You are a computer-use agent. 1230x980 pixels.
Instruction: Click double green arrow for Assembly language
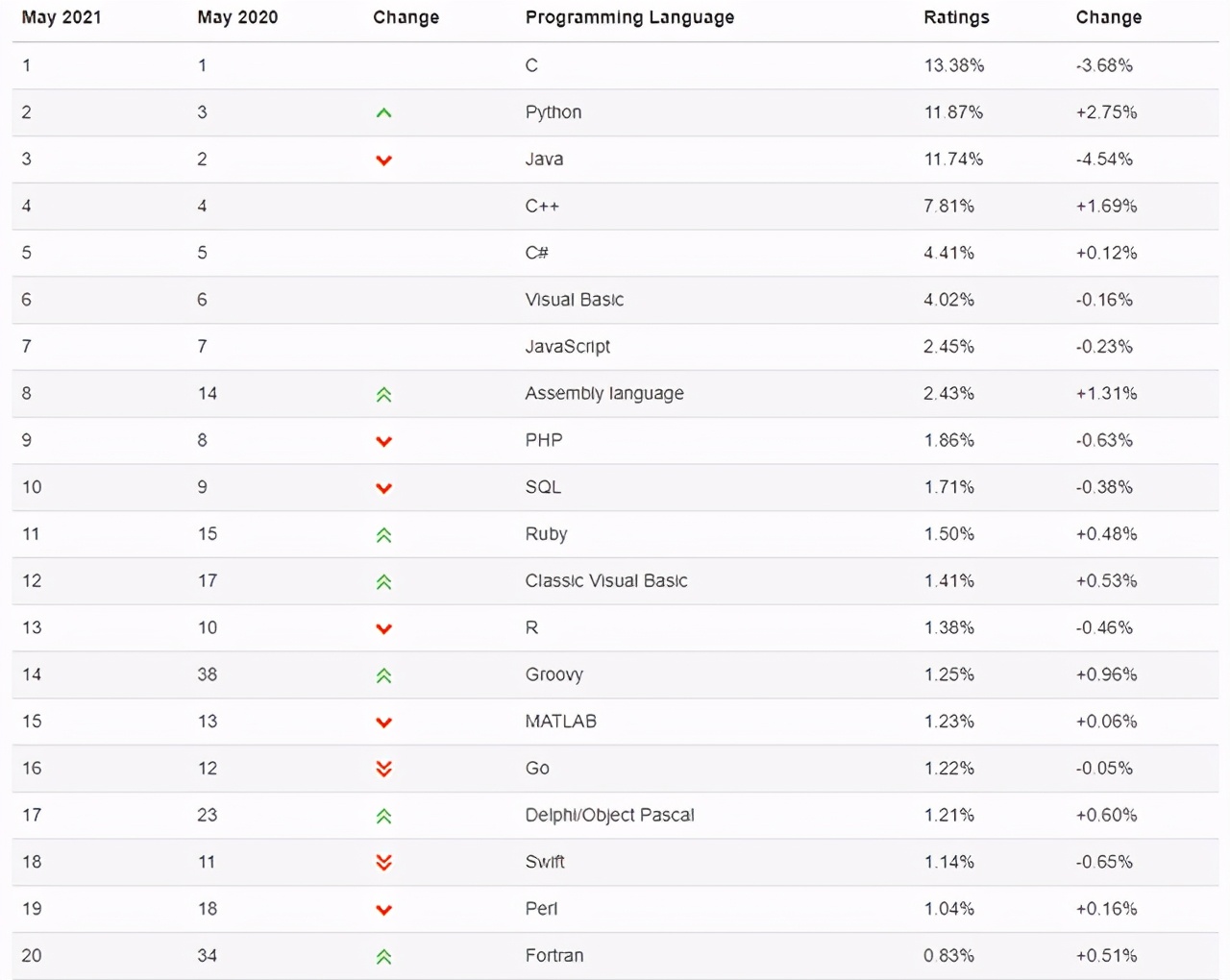[383, 394]
